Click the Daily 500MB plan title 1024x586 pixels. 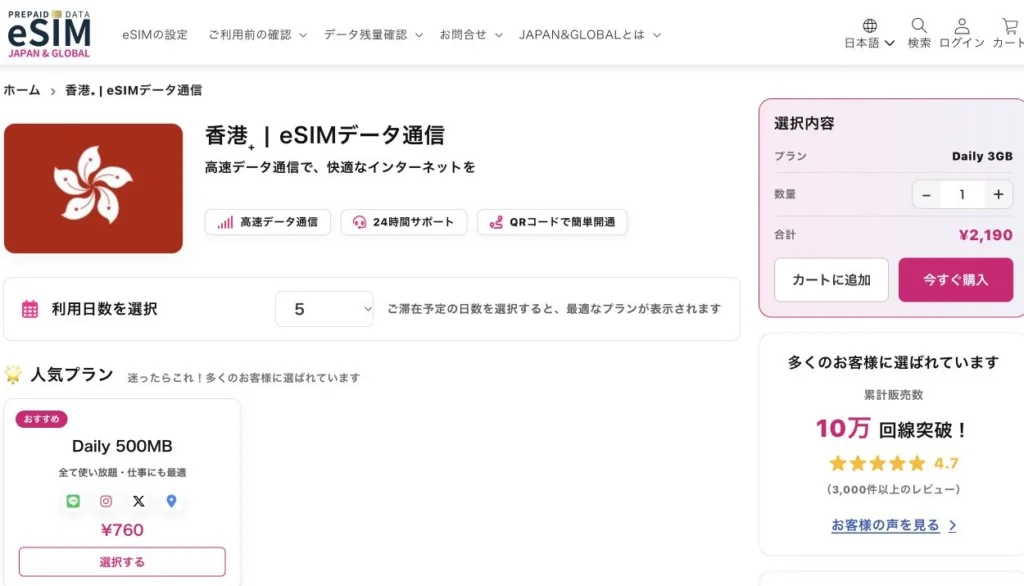coord(122,446)
